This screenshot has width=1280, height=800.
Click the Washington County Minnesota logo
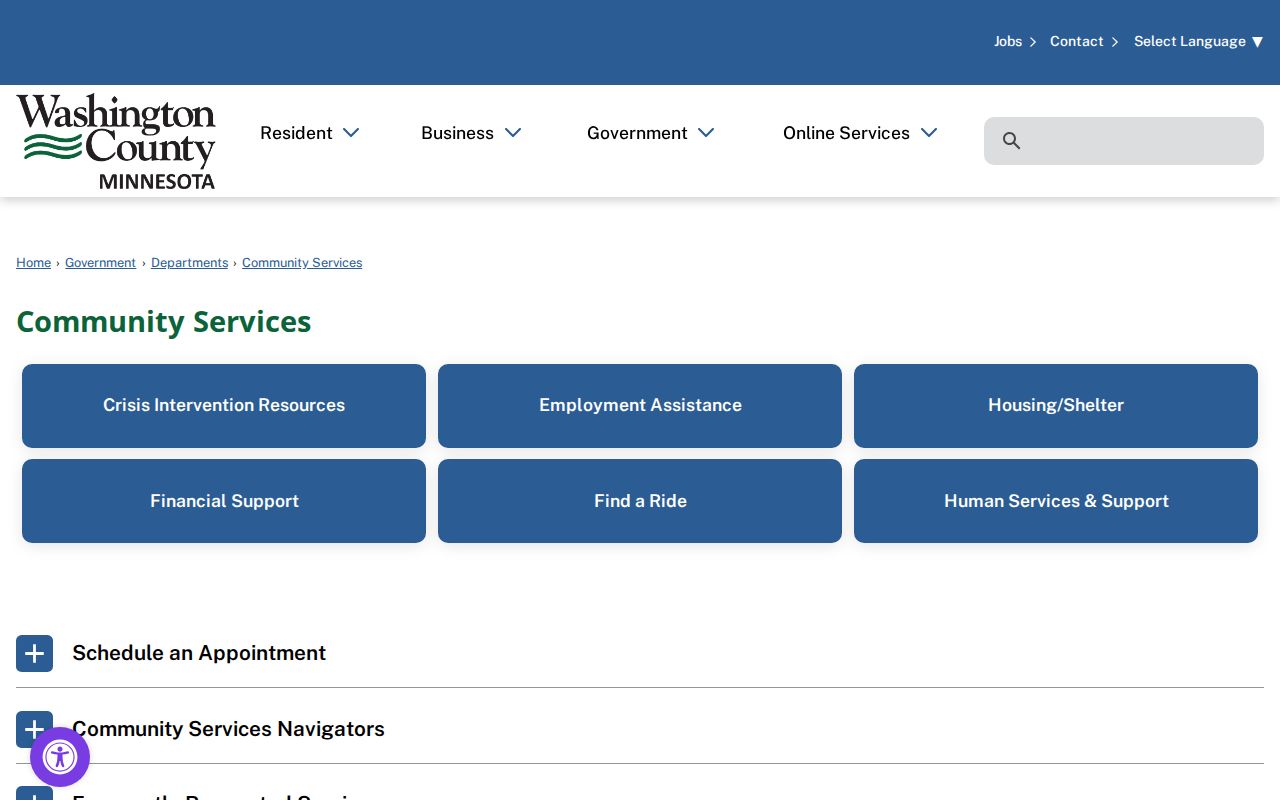pyautogui.click(x=116, y=141)
